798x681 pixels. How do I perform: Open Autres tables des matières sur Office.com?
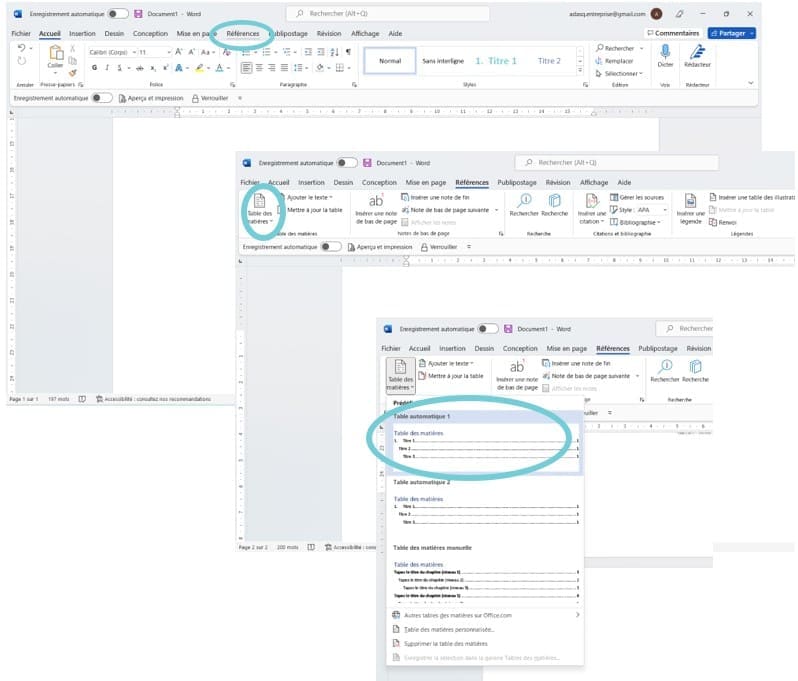point(486,615)
